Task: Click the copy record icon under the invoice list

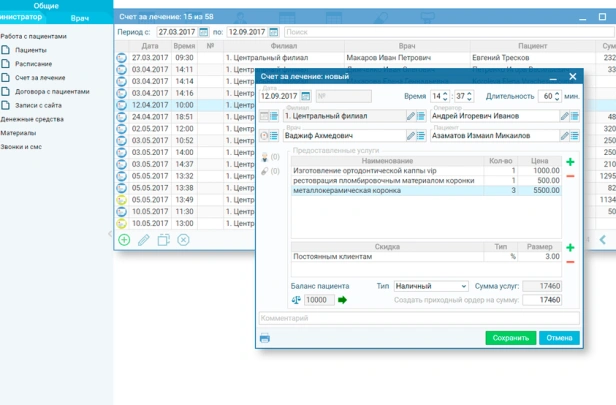Action: tap(163, 240)
